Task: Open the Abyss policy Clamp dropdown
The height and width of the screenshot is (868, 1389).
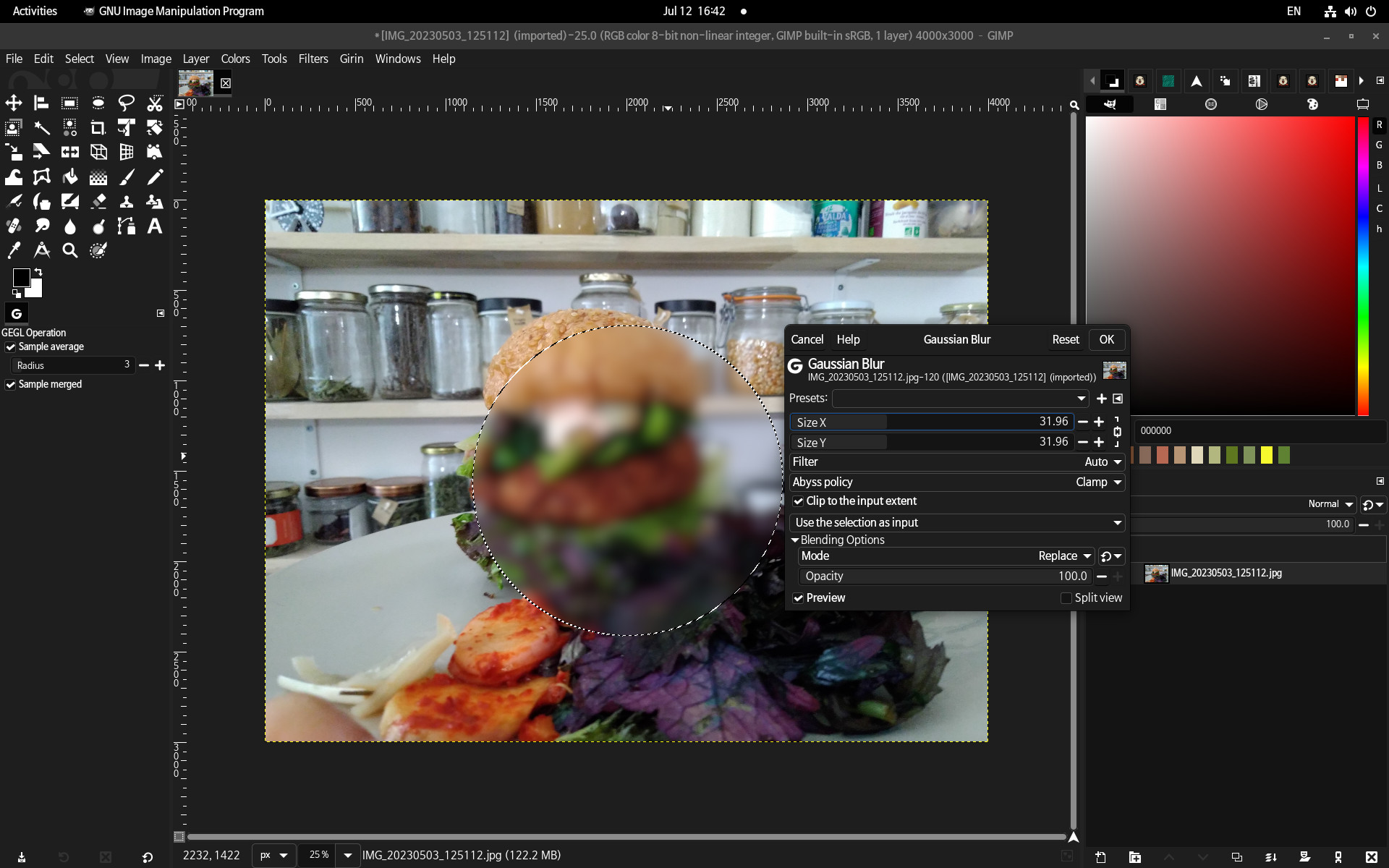Action: tap(1099, 482)
